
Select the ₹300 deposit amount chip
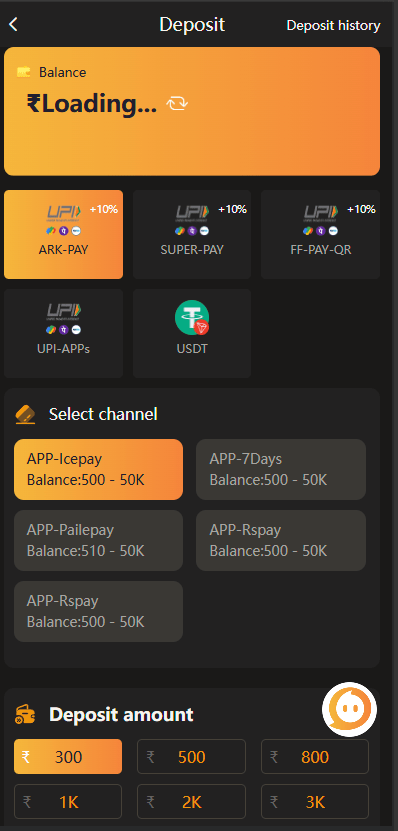[x=68, y=756]
